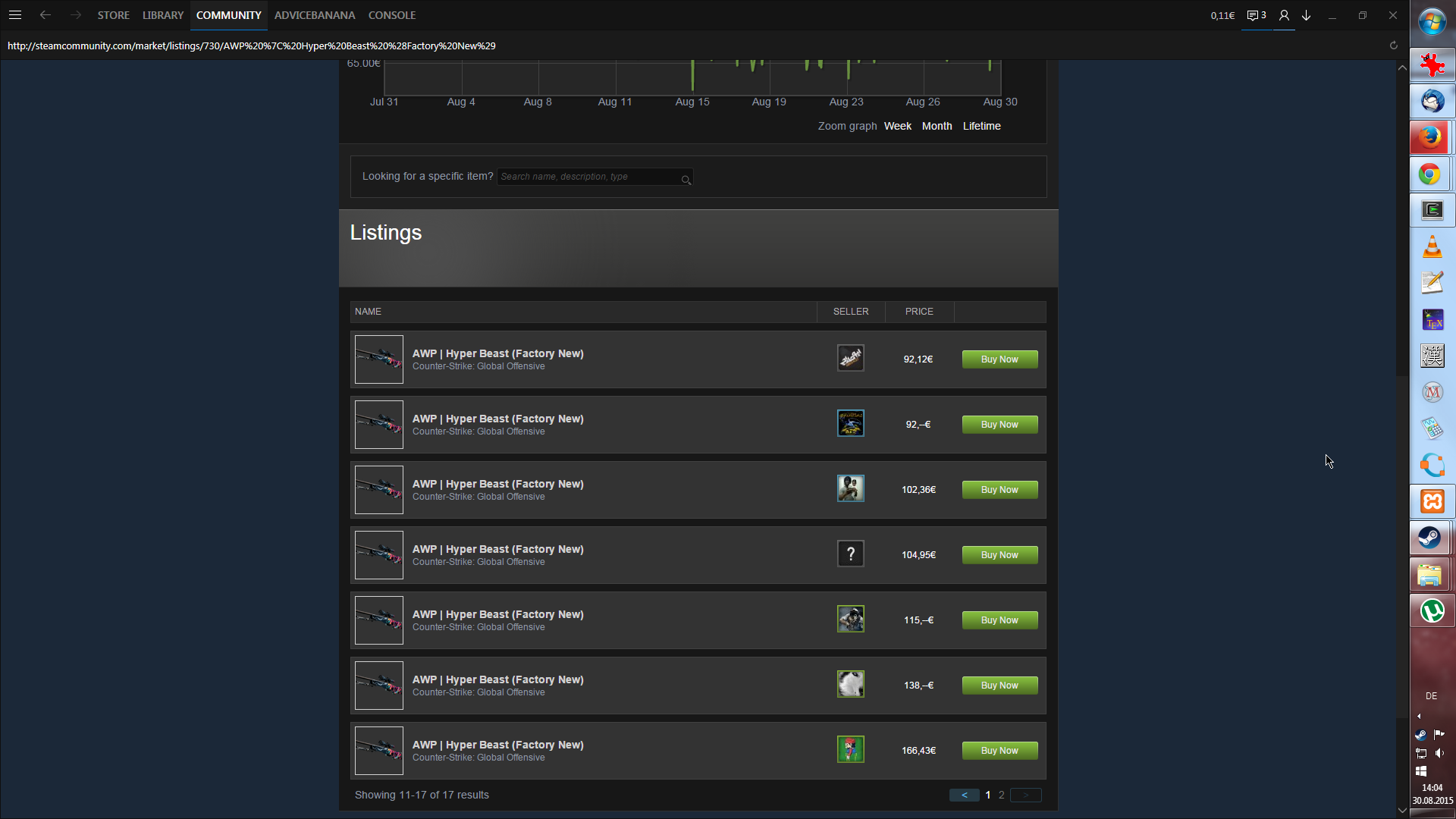Image resolution: width=1456 pixels, height=819 pixels.
Task: Zoom the graph to Lifetime
Action: [981, 126]
